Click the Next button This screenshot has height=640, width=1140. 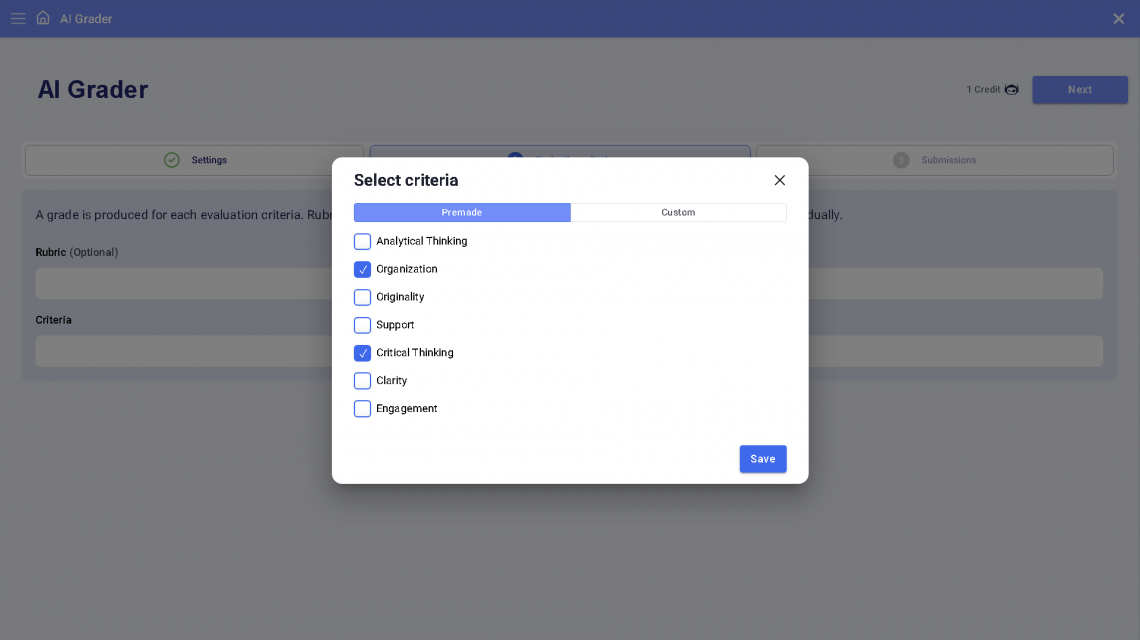pos(1080,89)
